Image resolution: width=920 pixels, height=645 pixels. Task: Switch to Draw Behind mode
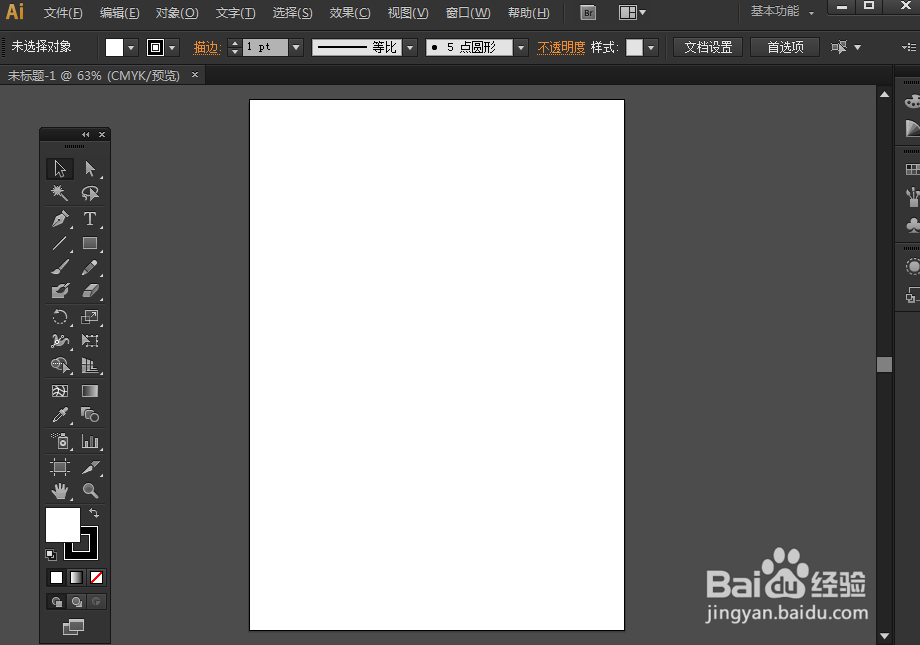click(x=76, y=602)
